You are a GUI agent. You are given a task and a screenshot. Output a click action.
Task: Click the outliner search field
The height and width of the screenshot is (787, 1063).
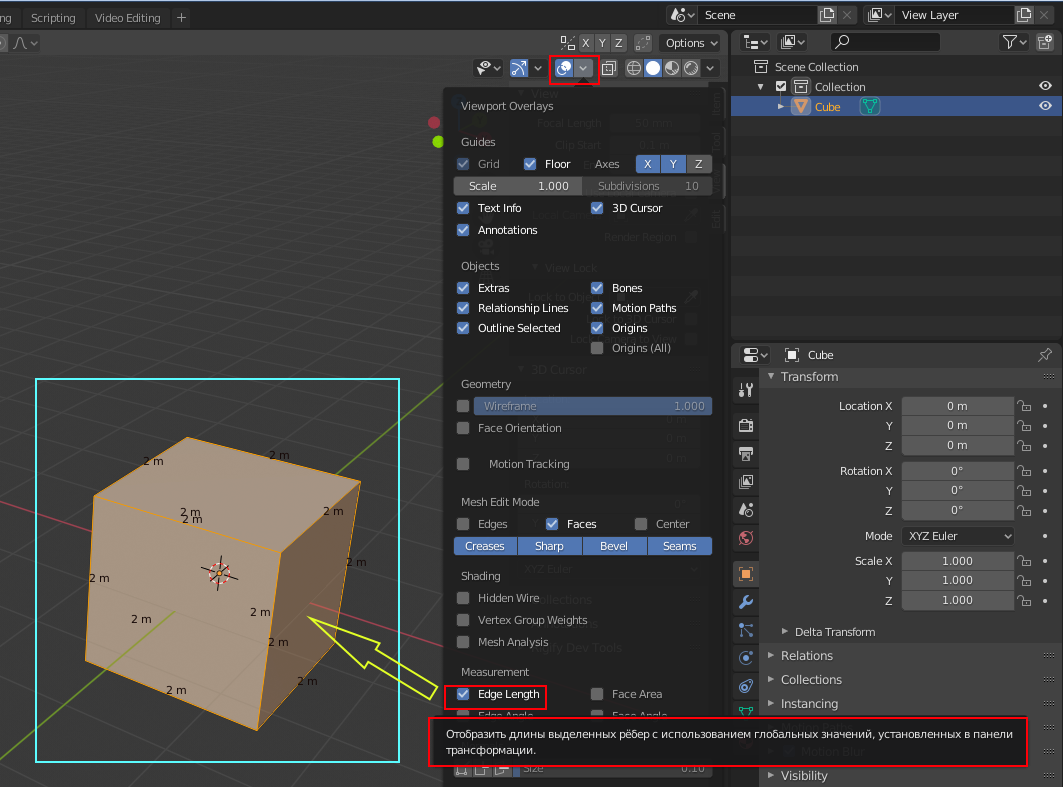coord(885,42)
